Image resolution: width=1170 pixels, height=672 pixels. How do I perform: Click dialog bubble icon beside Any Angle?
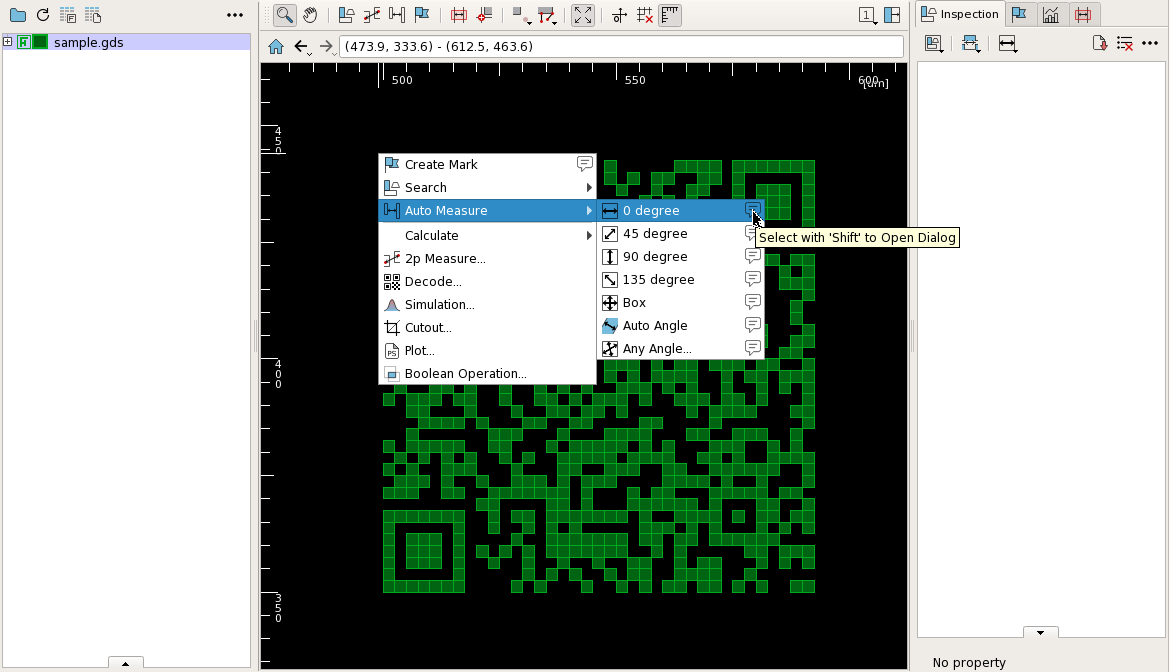click(x=753, y=348)
